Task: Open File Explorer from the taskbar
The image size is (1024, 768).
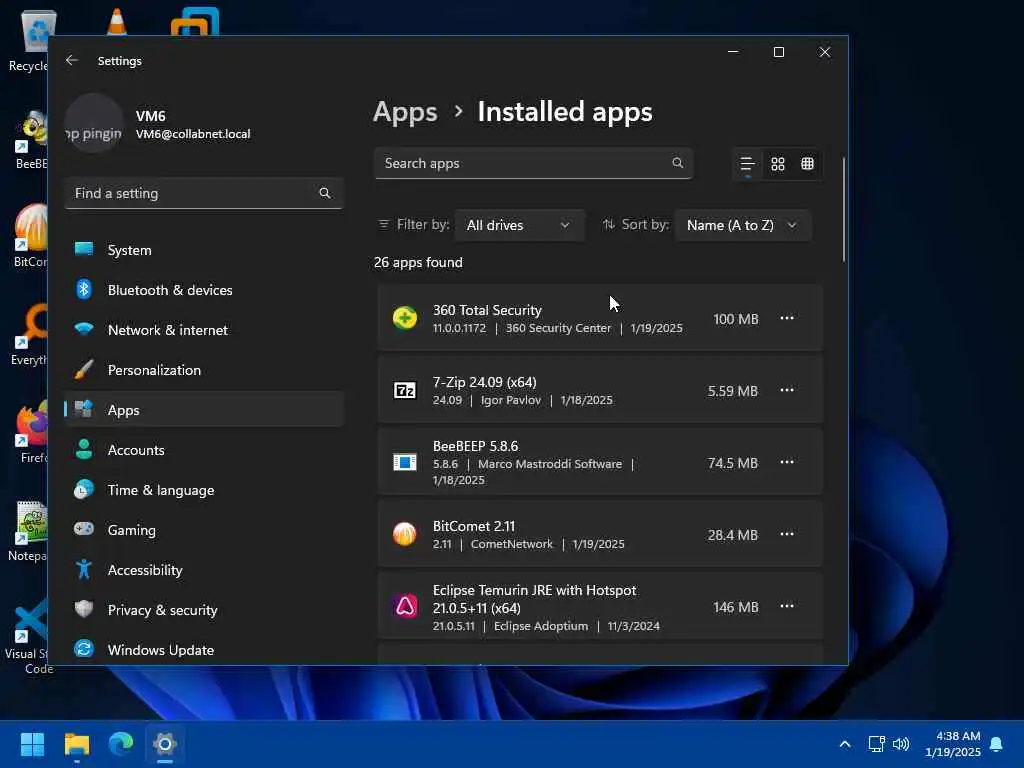Action: (x=76, y=744)
